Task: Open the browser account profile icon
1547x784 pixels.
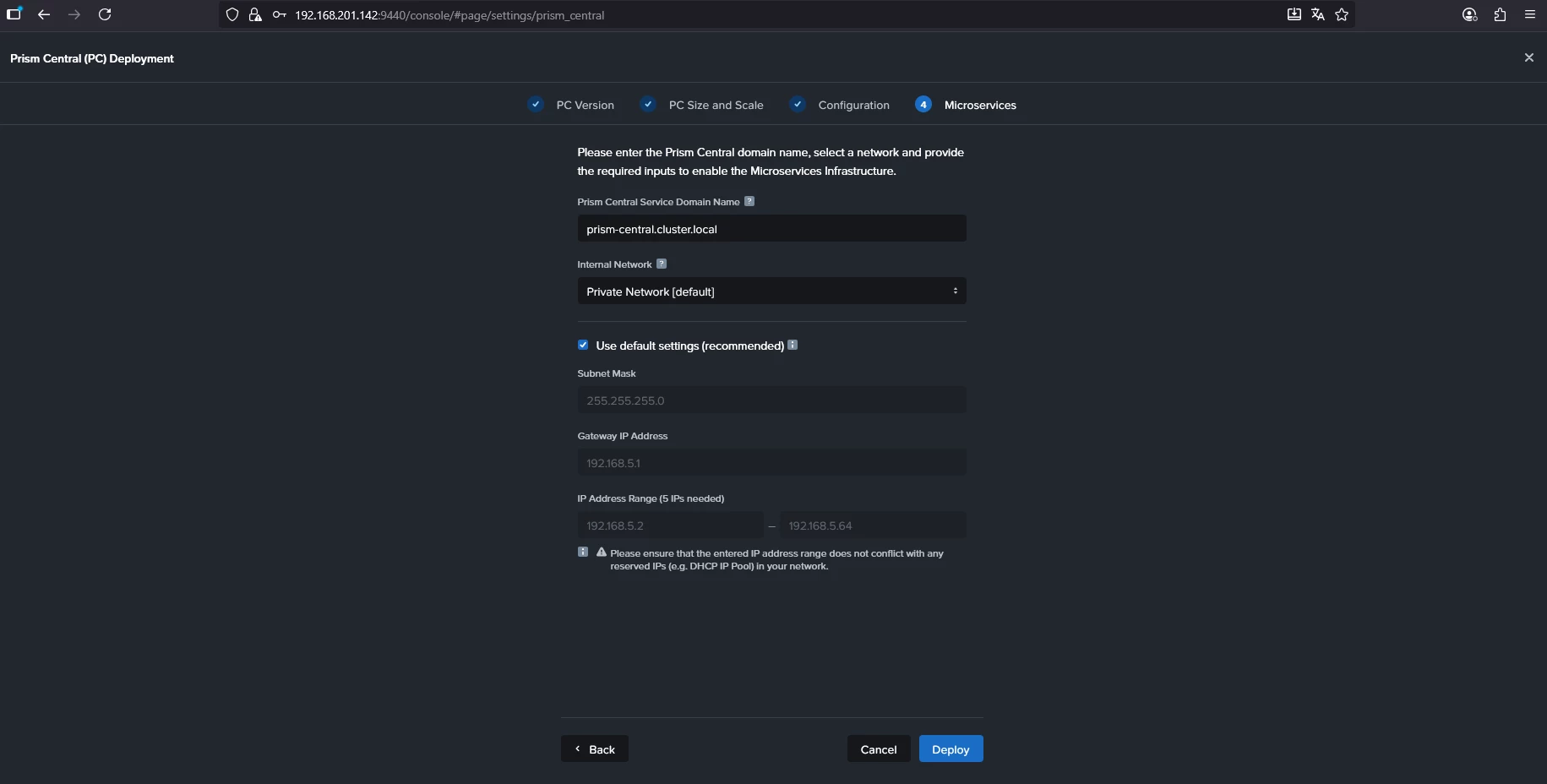Action: point(1469,14)
